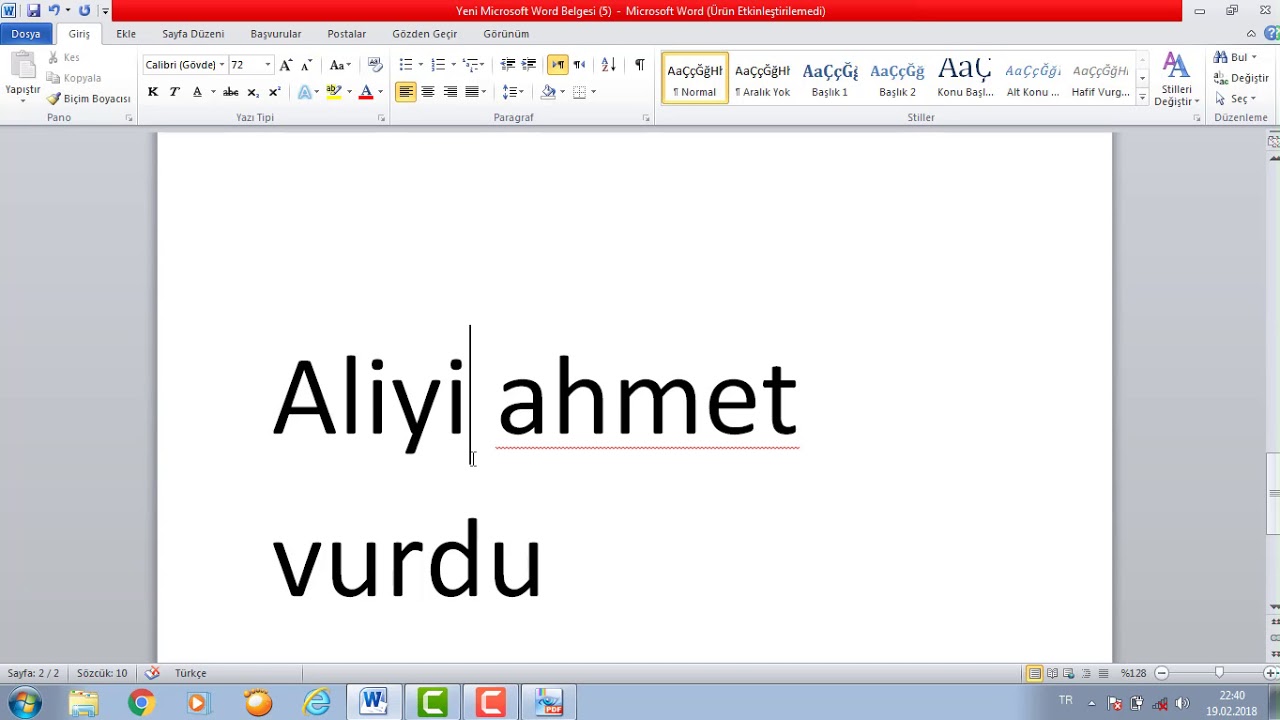Screen dimensions: 1280x720
Task: Open the bullet list dropdown arrow
Action: click(420, 65)
